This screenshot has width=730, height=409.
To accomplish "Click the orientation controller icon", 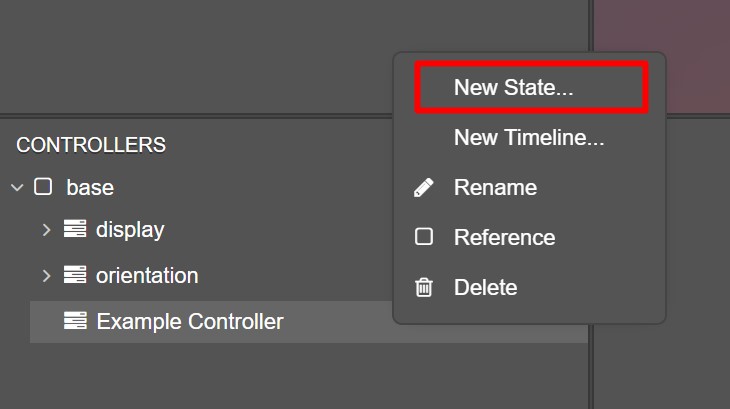I will [75, 275].
